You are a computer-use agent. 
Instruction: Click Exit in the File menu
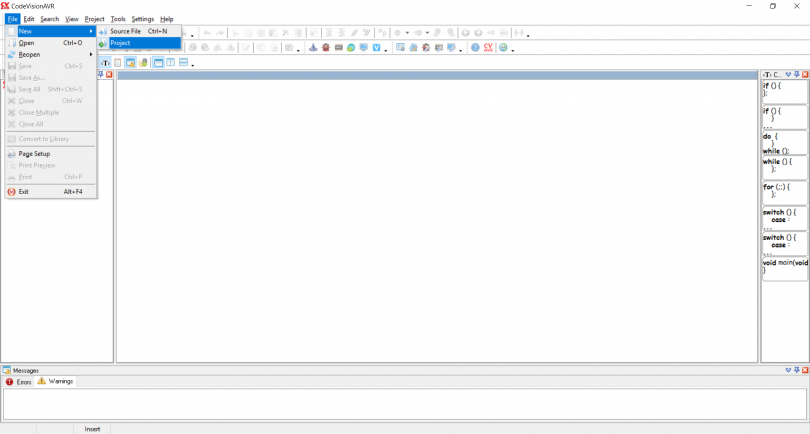(24, 191)
